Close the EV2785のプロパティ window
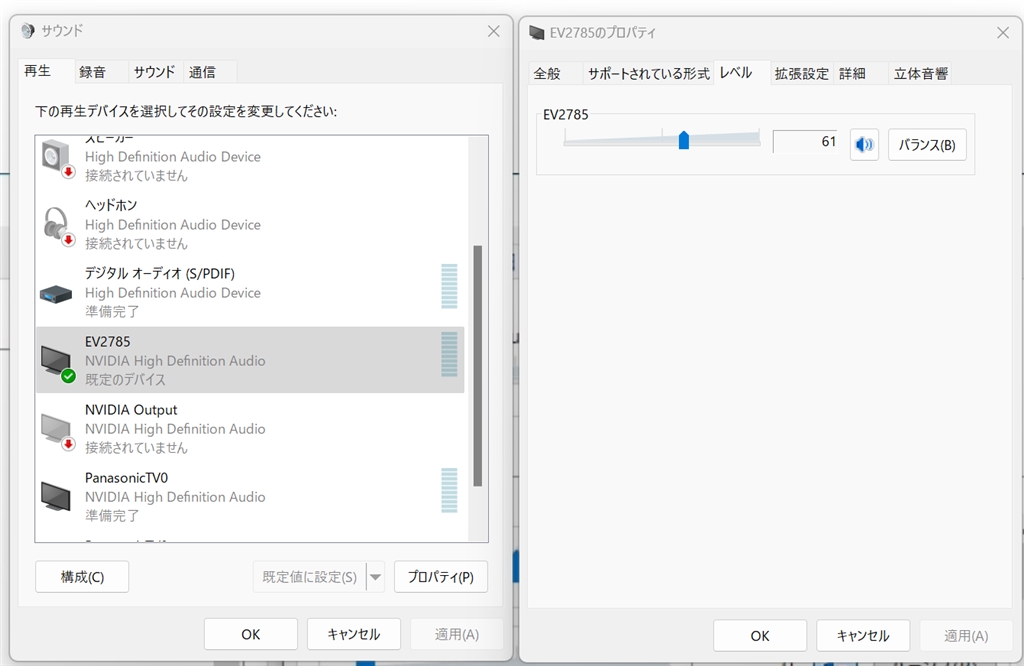 1003,33
